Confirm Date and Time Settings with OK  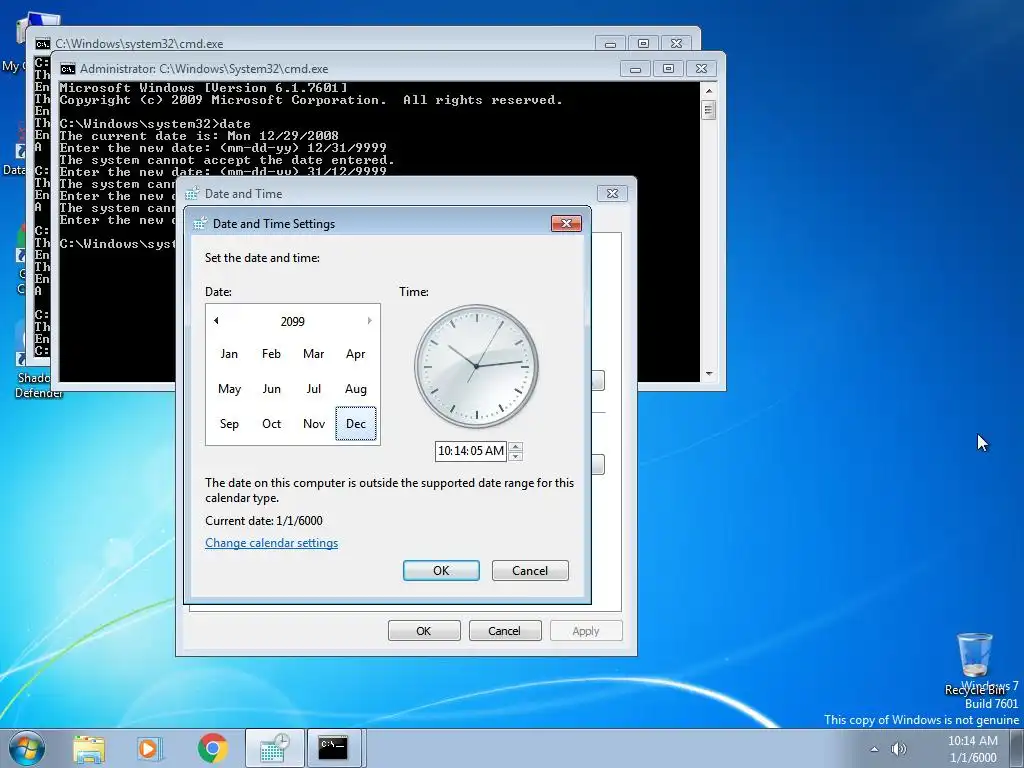click(441, 571)
